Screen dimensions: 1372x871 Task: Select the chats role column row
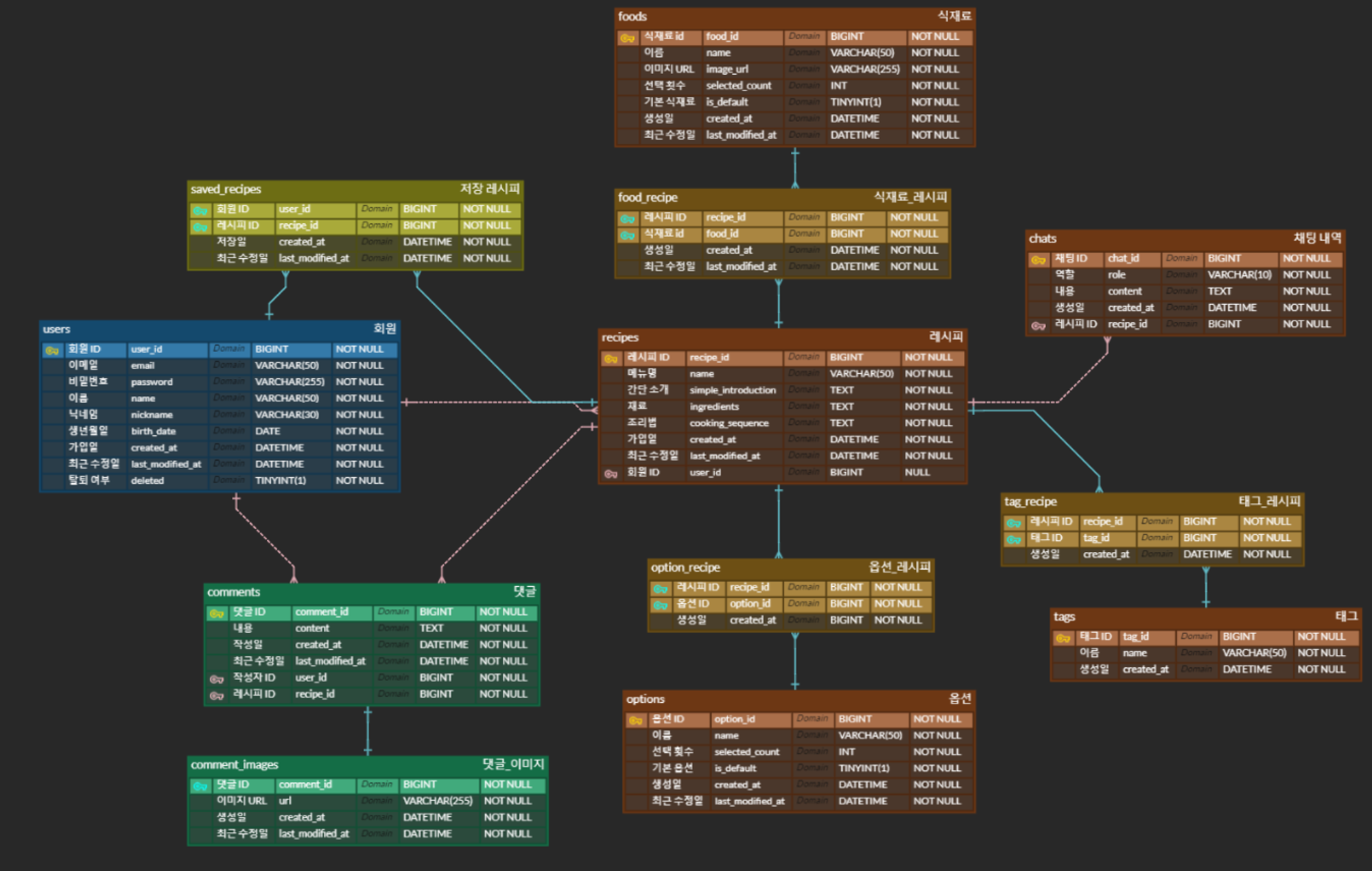[x=1116, y=275]
